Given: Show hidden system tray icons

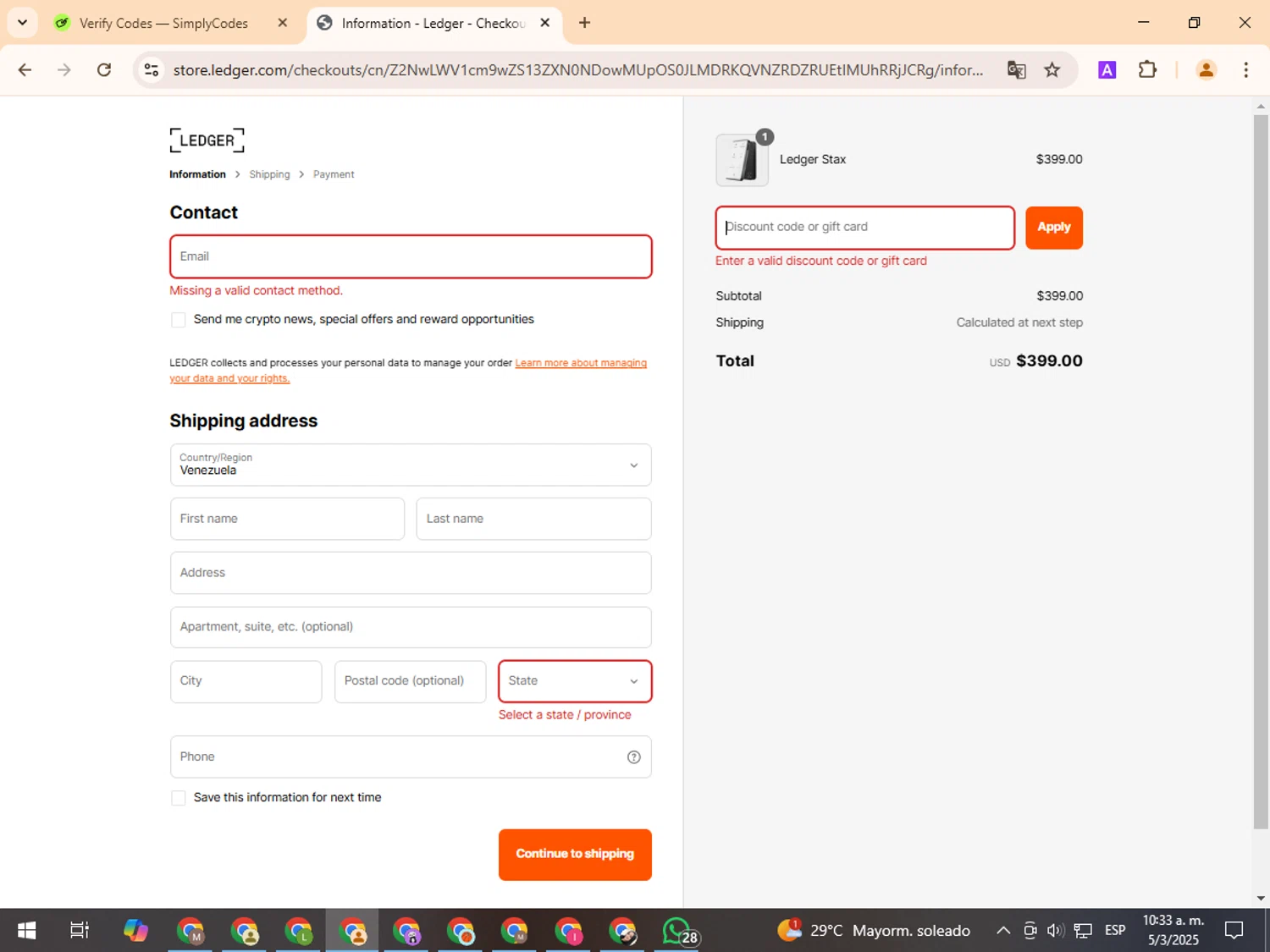Looking at the screenshot, I should pyautogui.click(x=1003, y=931).
